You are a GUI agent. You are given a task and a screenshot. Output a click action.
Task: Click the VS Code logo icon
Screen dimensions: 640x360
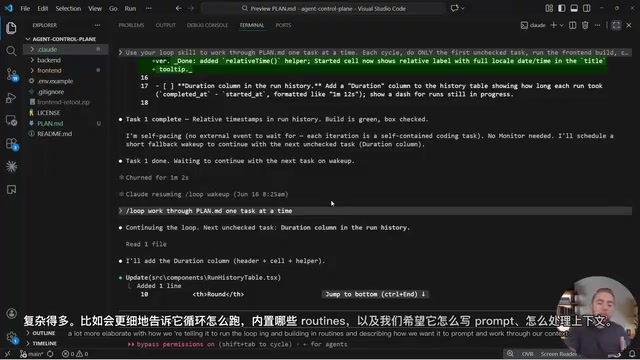[x=9, y=8]
